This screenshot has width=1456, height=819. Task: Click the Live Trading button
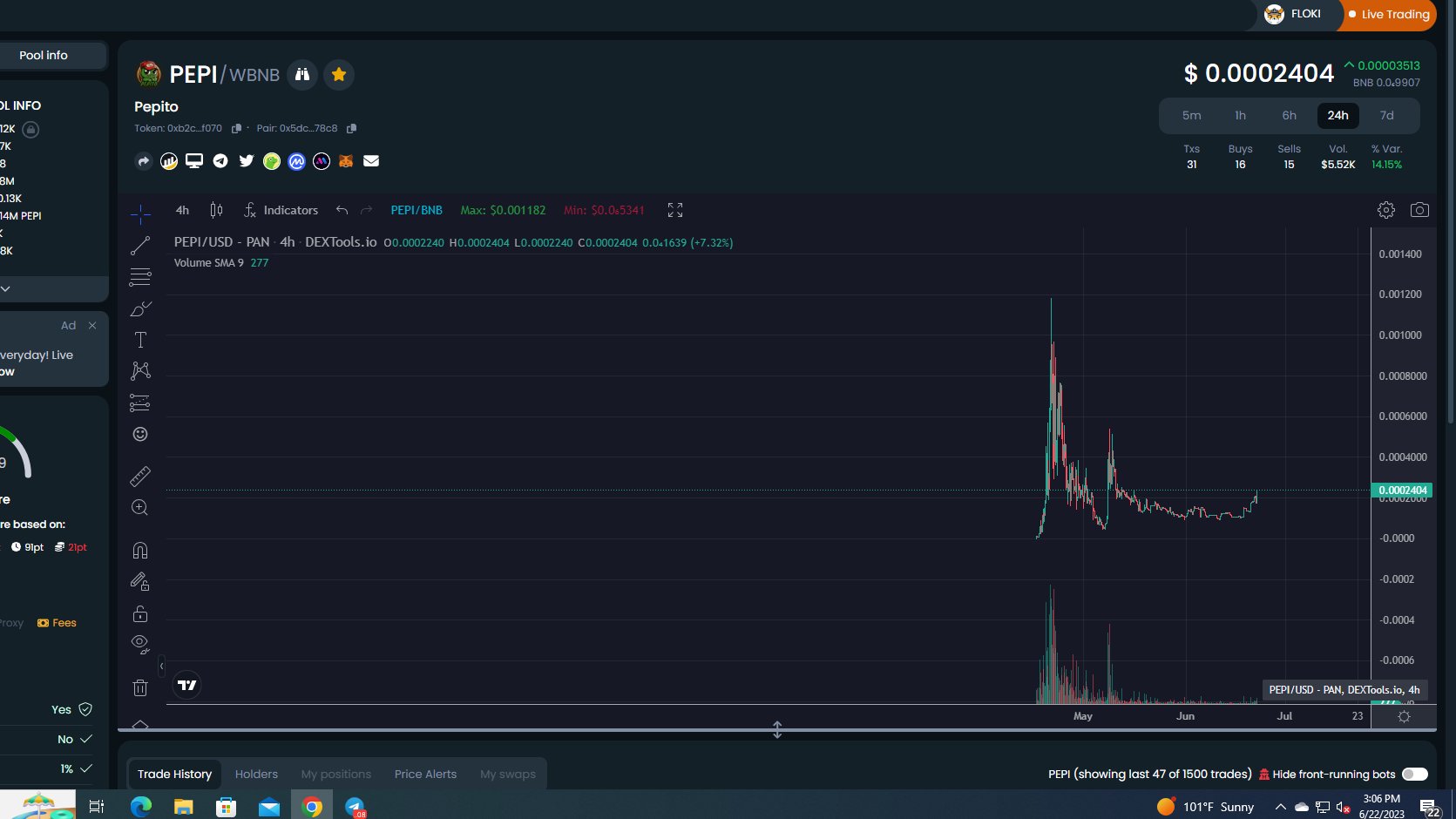tap(1388, 14)
